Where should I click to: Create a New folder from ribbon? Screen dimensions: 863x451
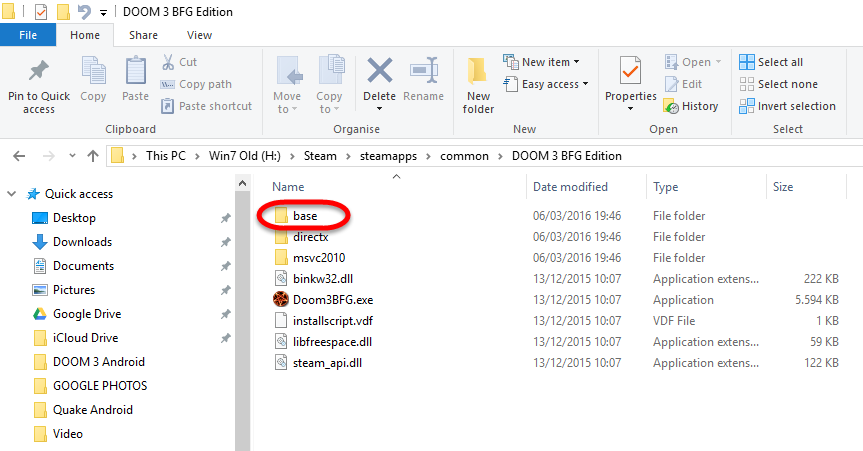(478, 85)
